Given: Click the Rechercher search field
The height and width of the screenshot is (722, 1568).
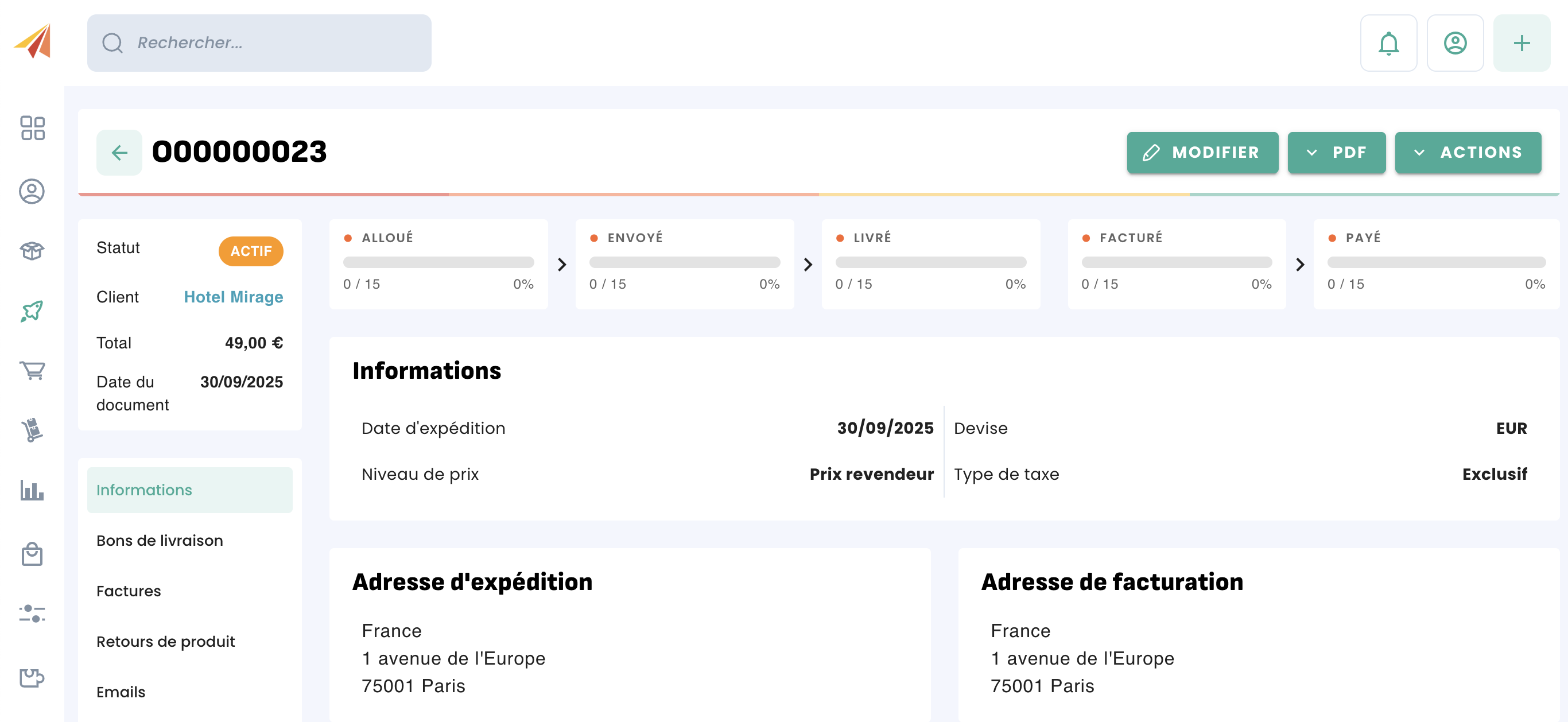Looking at the screenshot, I should tap(259, 43).
